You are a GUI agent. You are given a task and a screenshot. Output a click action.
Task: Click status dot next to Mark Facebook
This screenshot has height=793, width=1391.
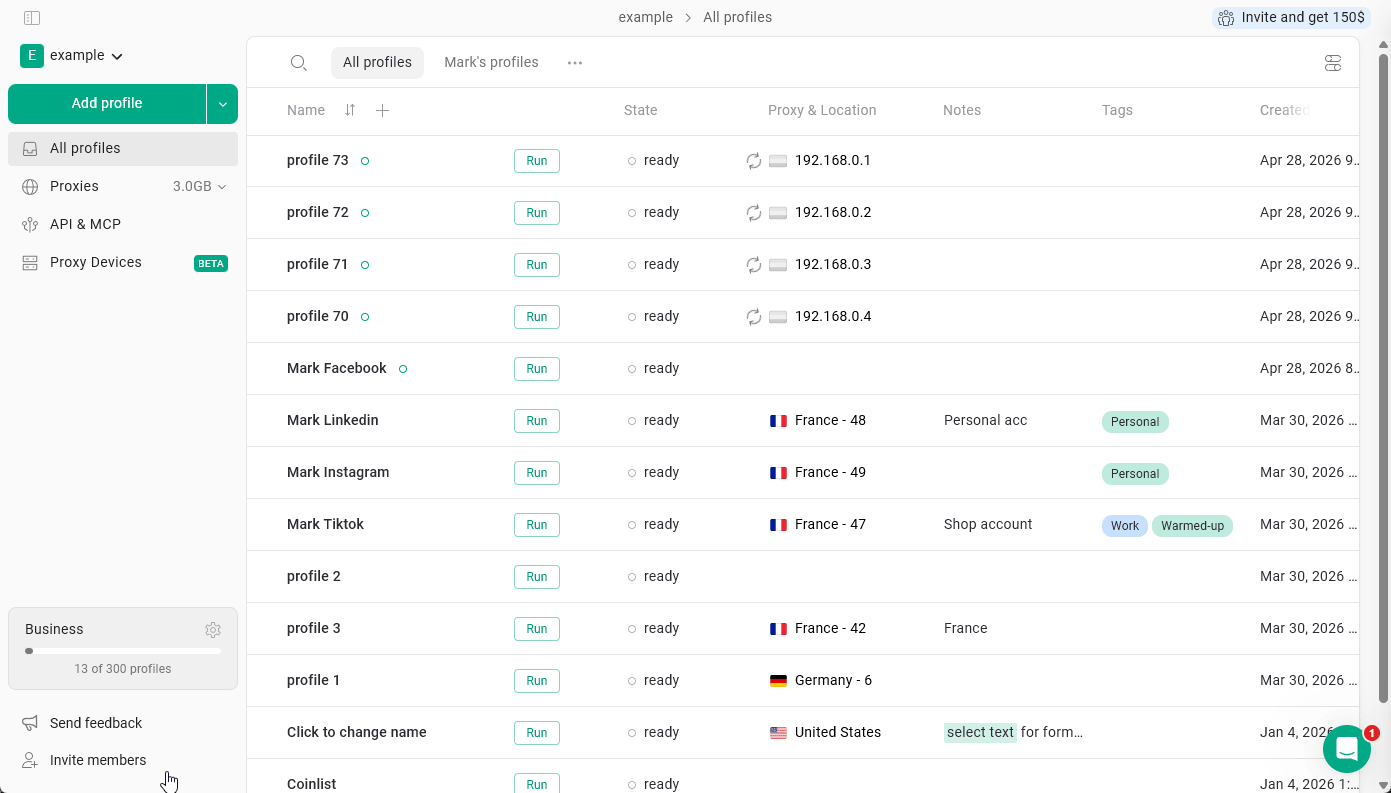(x=403, y=369)
